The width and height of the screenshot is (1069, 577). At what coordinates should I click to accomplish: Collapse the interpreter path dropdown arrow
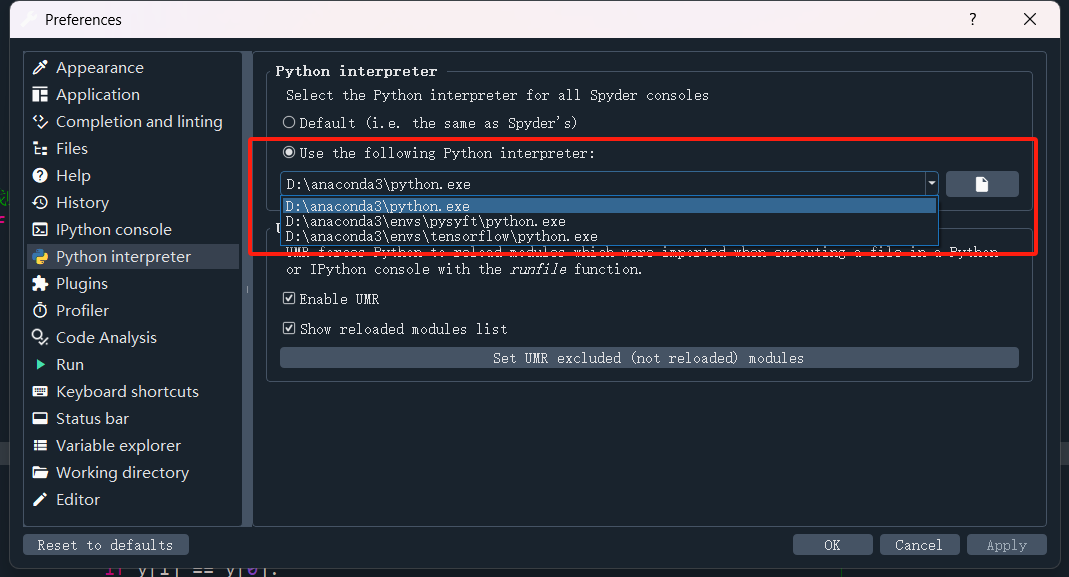(x=931, y=184)
